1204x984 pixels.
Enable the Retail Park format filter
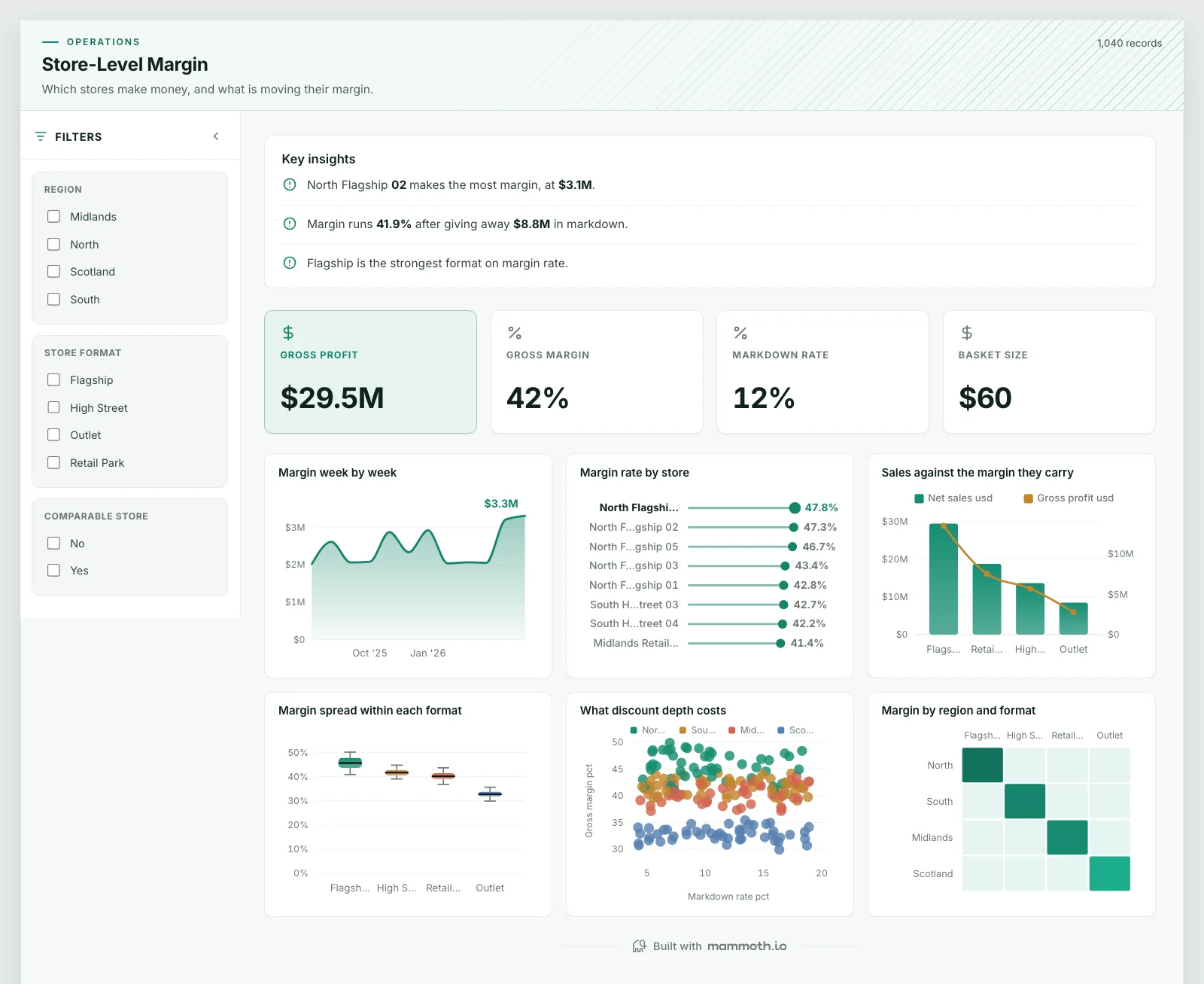[54, 463]
